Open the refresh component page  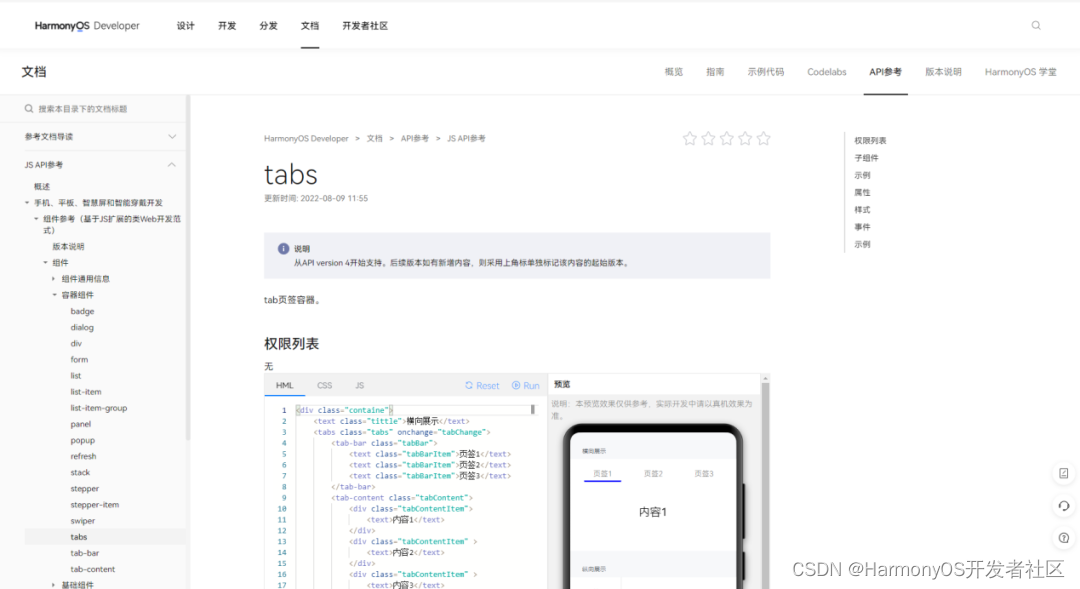point(83,456)
